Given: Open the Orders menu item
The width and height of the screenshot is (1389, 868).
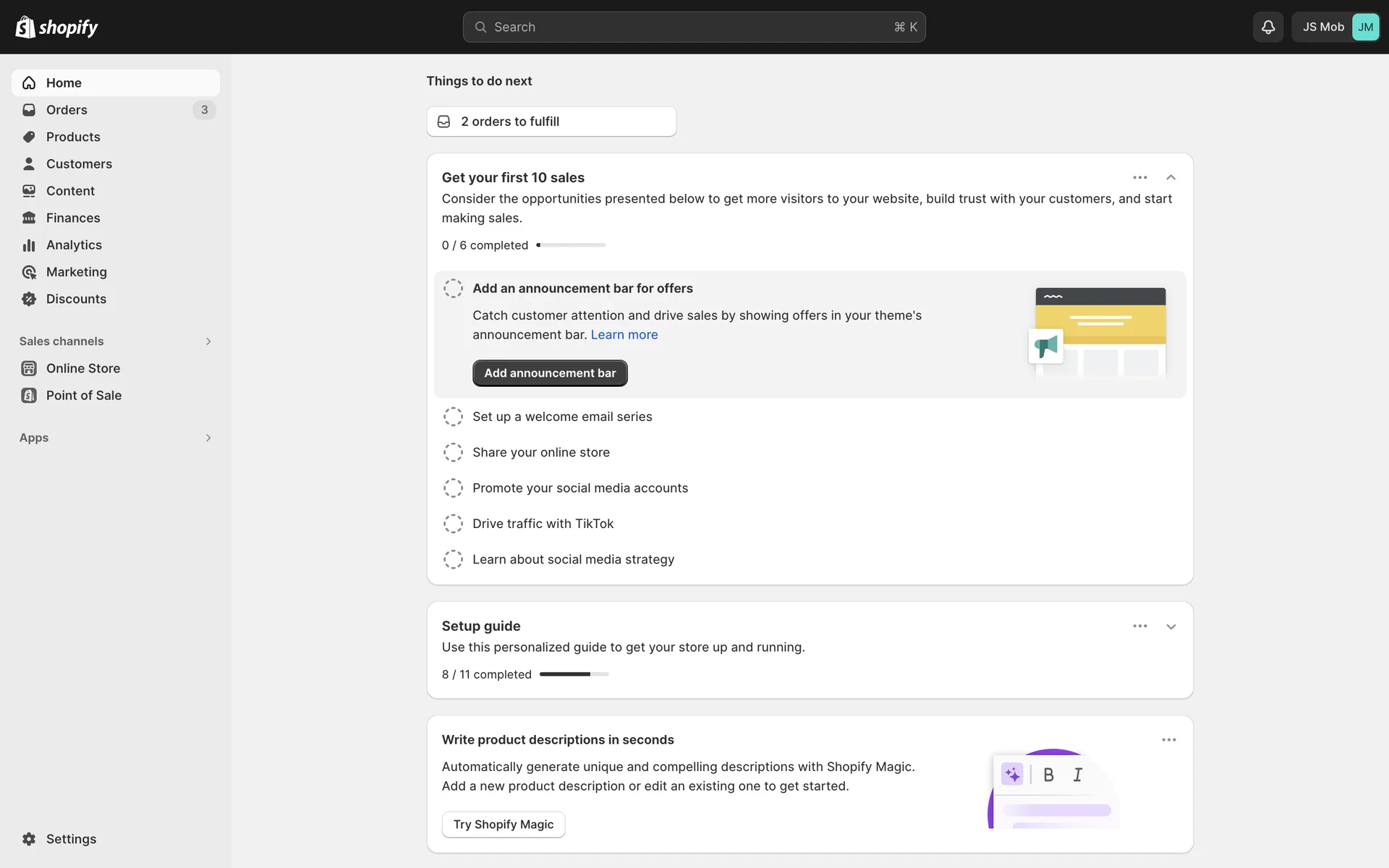Looking at the screenshot, I should pos(67,110).
